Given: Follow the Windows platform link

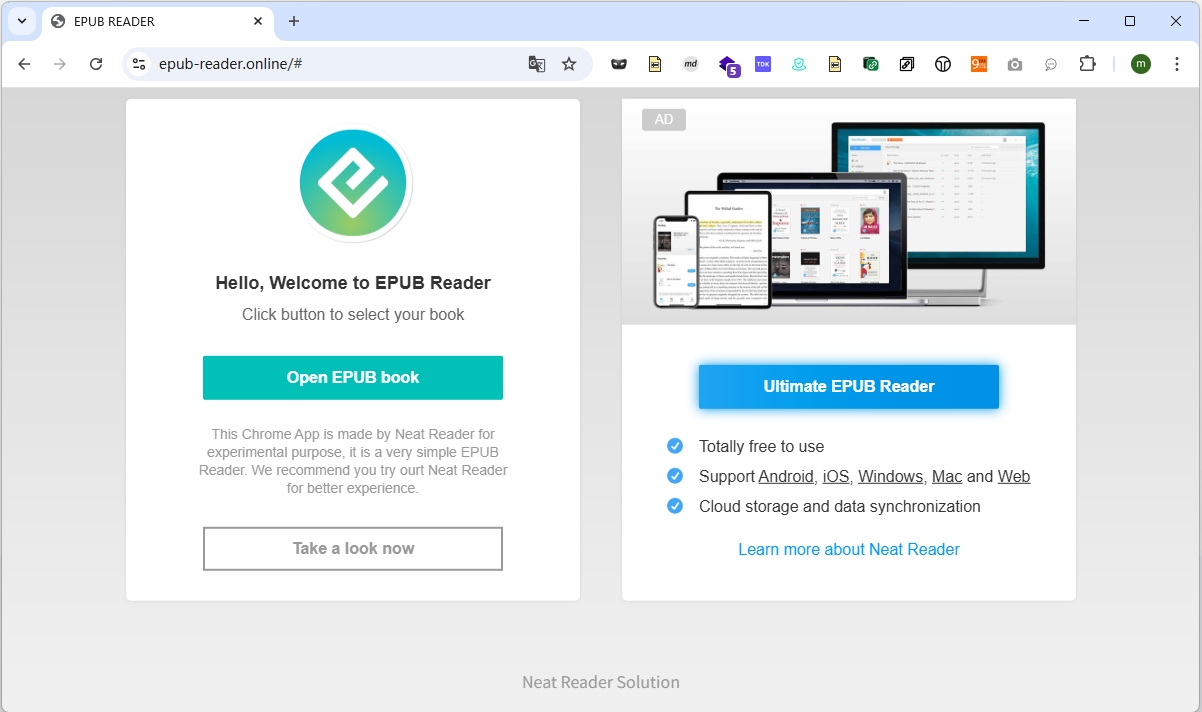Looking at the screenshot, I should 891,477.
